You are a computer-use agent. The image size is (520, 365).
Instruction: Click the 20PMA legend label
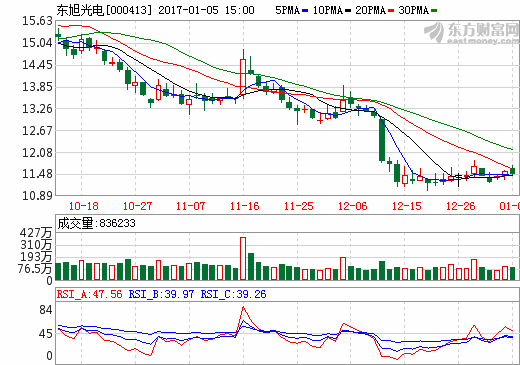pos(370,10)
